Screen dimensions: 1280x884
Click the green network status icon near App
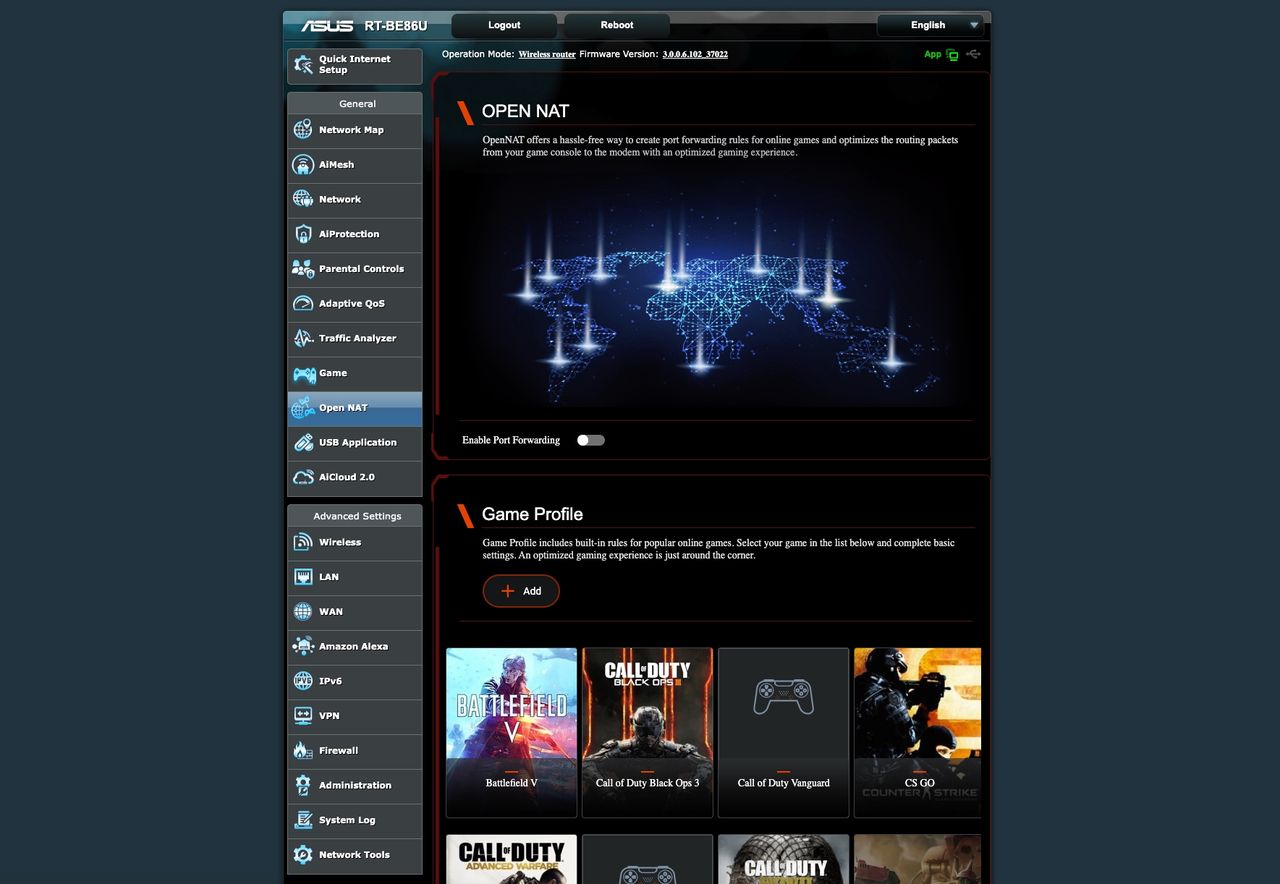(x=952, y=54)
